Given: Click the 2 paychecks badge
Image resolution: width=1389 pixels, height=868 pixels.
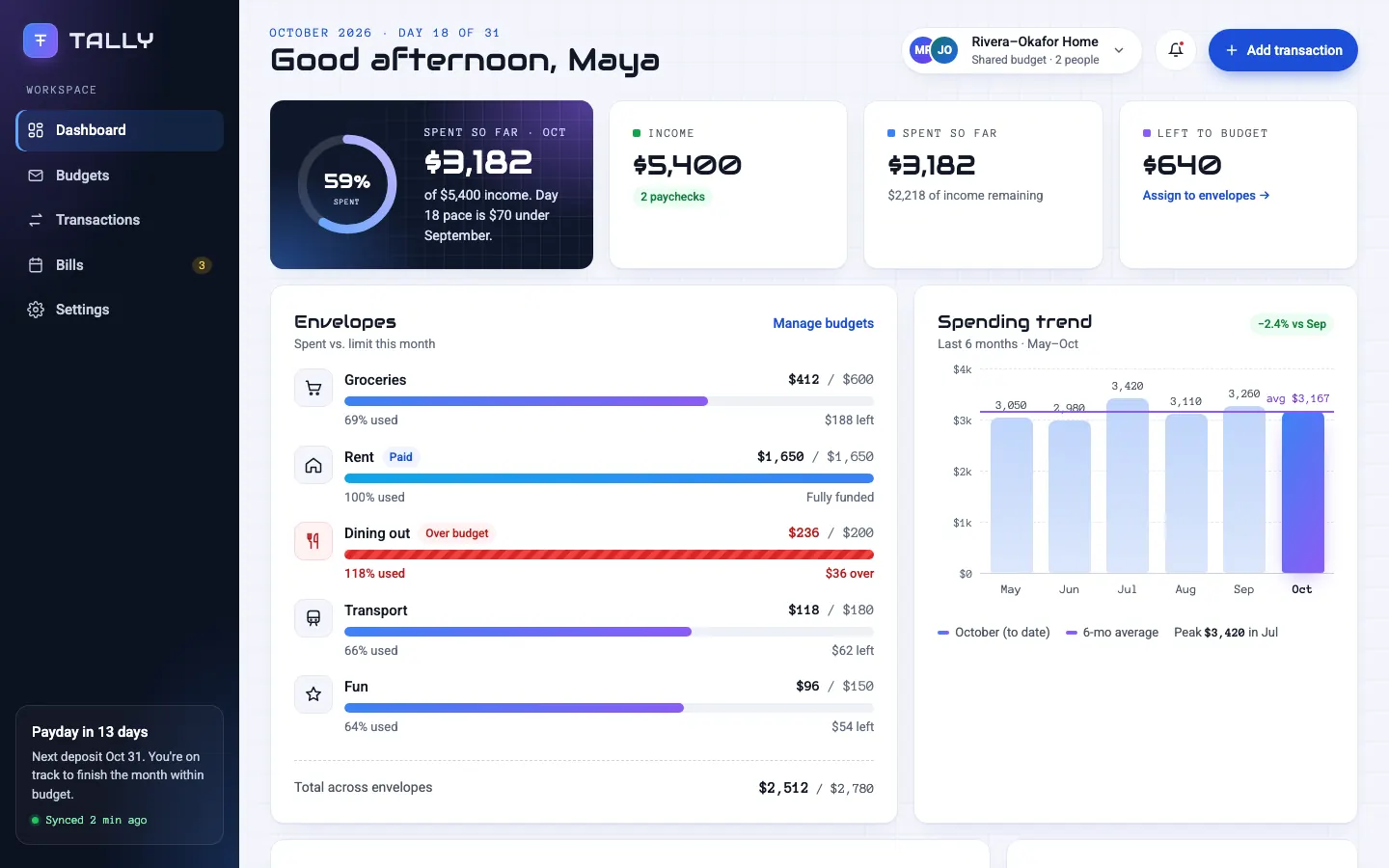Looking at the screenshot, I should click(672, 197).
